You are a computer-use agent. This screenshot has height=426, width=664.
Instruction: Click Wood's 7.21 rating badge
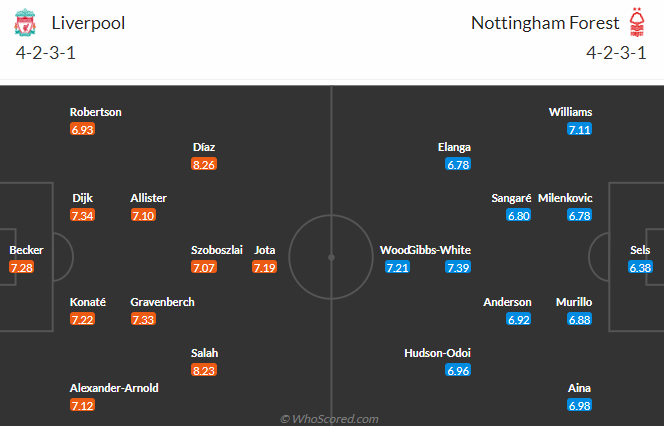click(398, 267)
